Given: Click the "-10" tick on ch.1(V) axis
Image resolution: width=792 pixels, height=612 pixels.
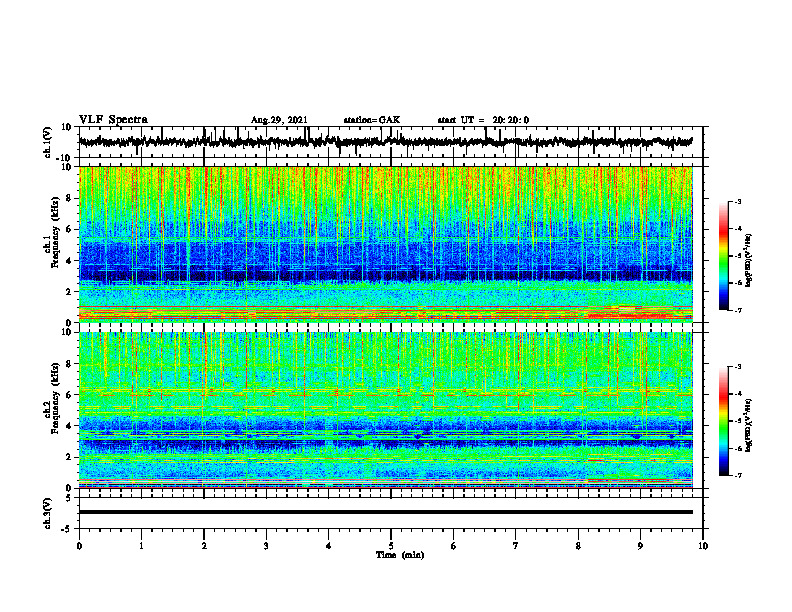Looking at the screenshot, I should coord(65,158).
